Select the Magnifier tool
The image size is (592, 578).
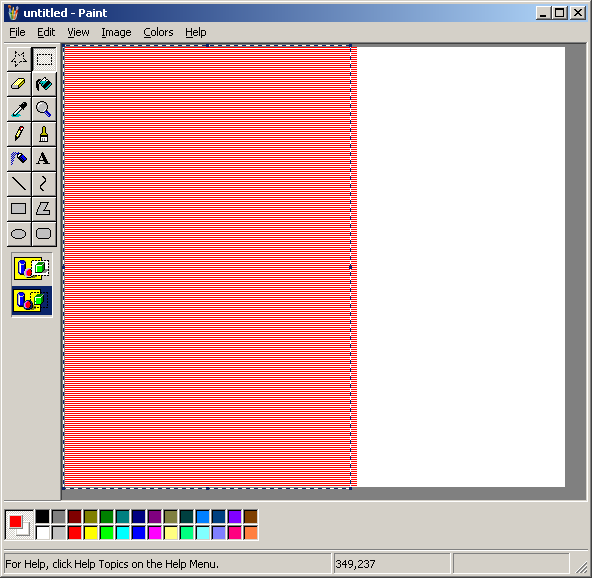click(44, 109)
